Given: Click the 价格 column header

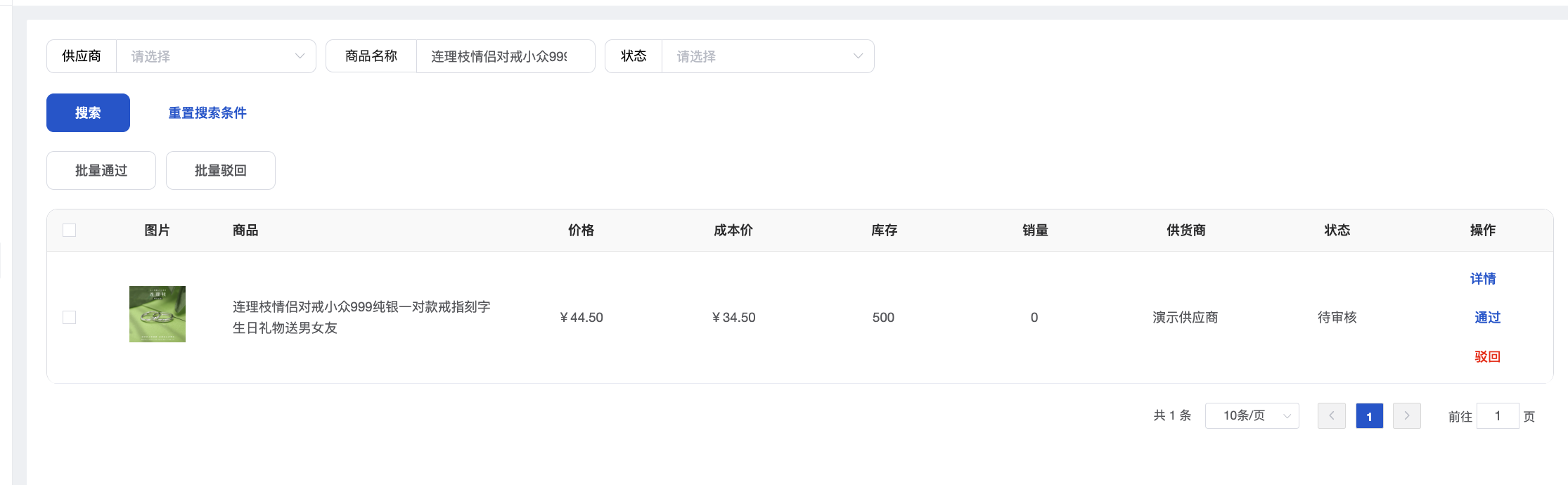Looking at the screenshot, I should pyautogui.click(x=581, y=231).
